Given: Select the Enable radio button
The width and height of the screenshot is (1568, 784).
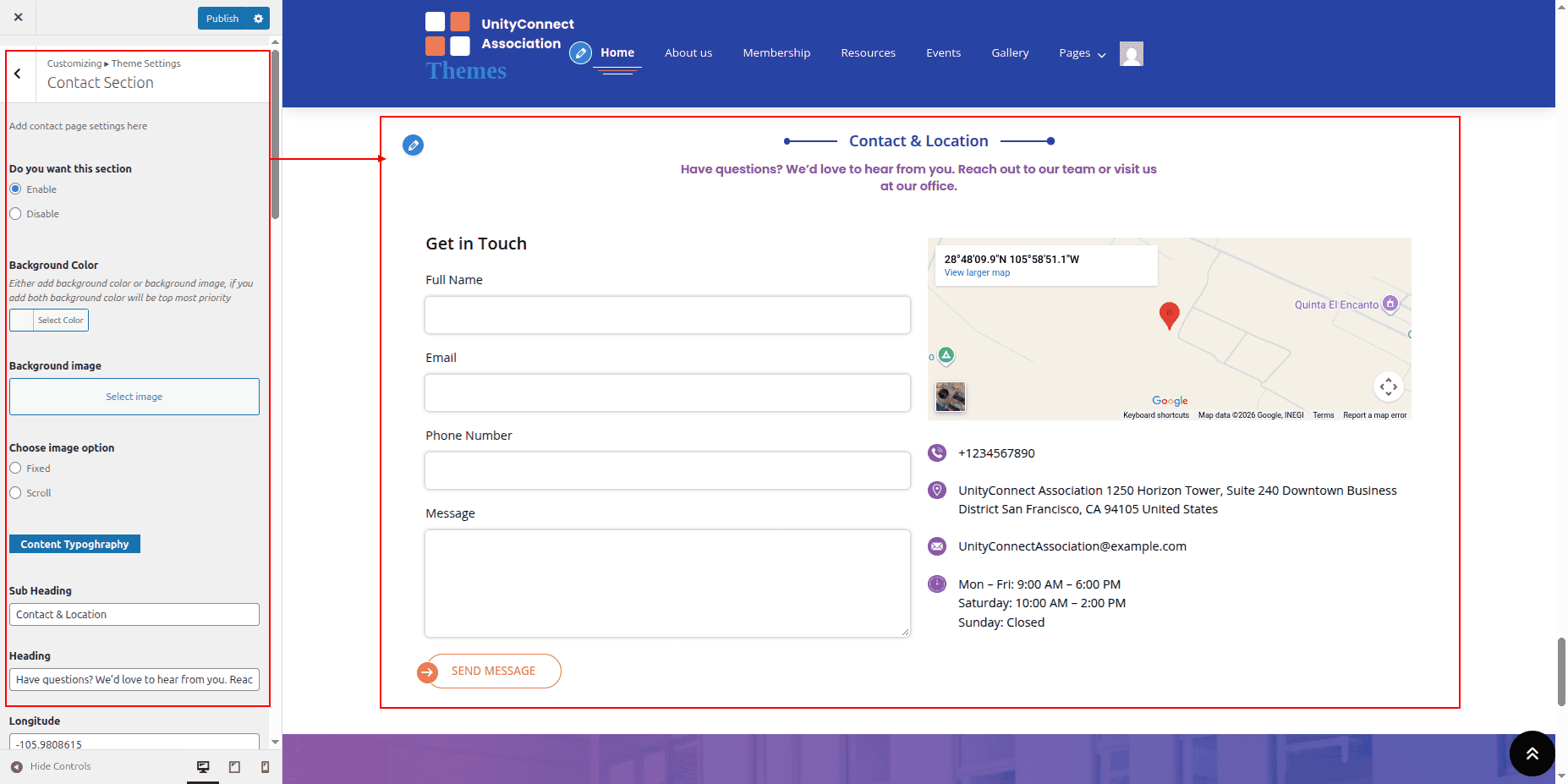Looking at the screenshot, I should pos(15,189).
